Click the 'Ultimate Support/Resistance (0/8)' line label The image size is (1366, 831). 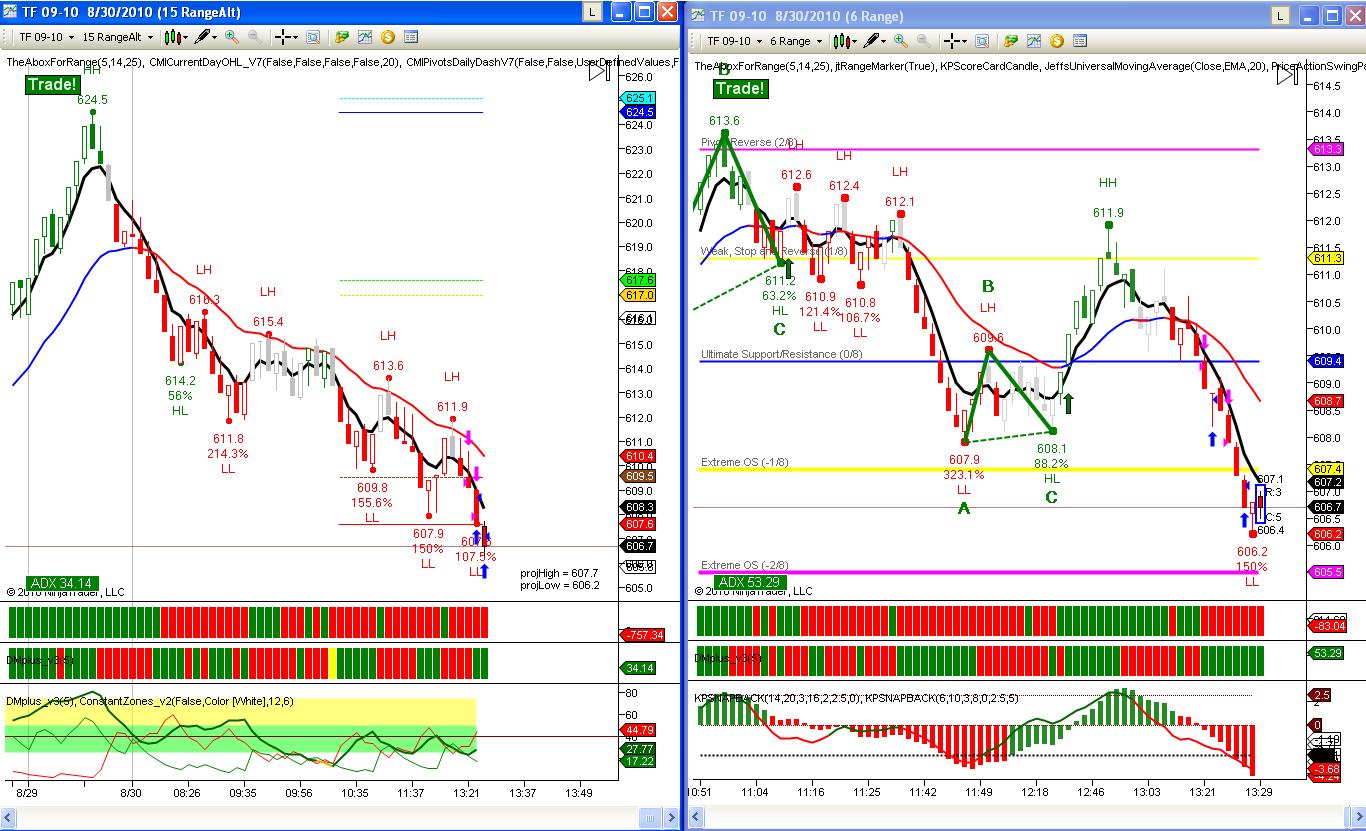pos(781,354)
